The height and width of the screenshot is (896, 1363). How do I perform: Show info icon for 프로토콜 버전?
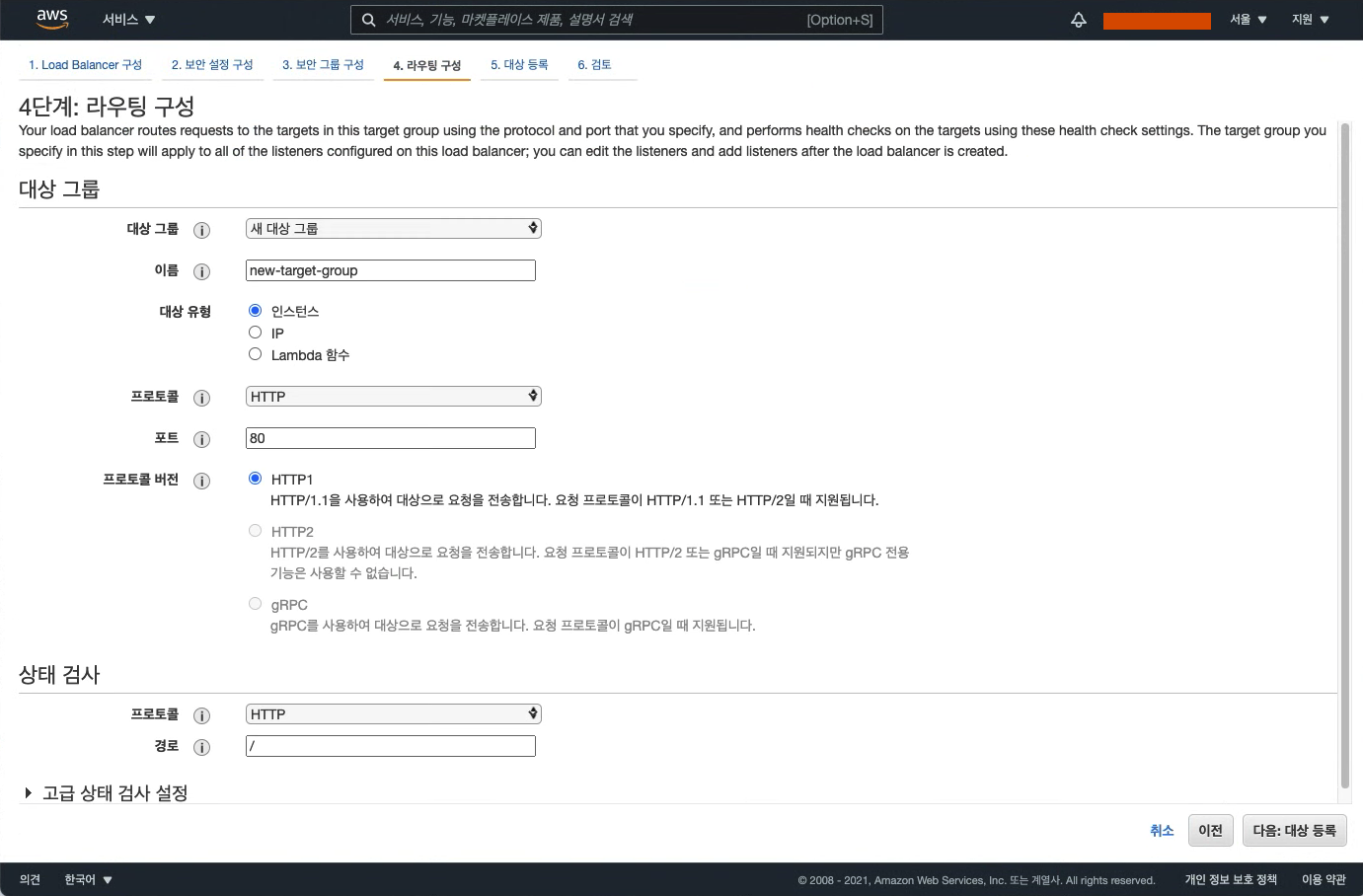point(201,481)
